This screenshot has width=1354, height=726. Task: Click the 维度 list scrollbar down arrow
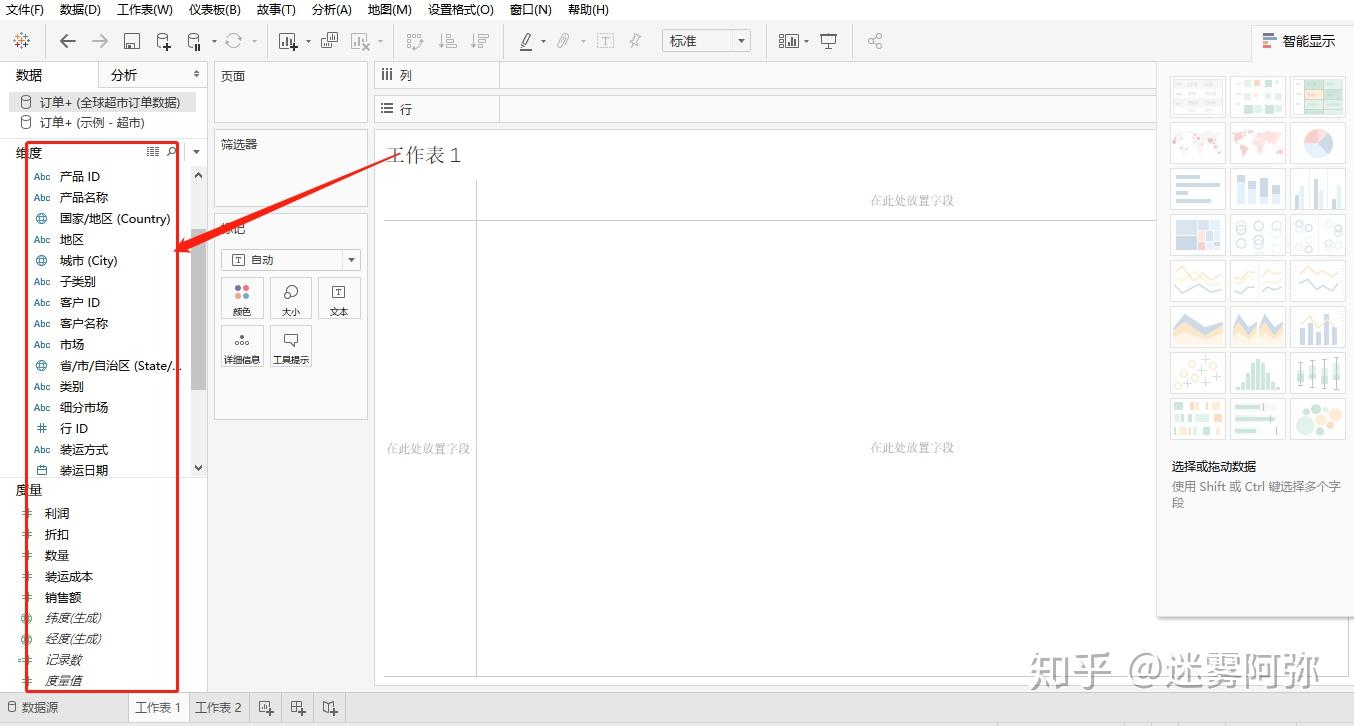(x=198, y=467)
